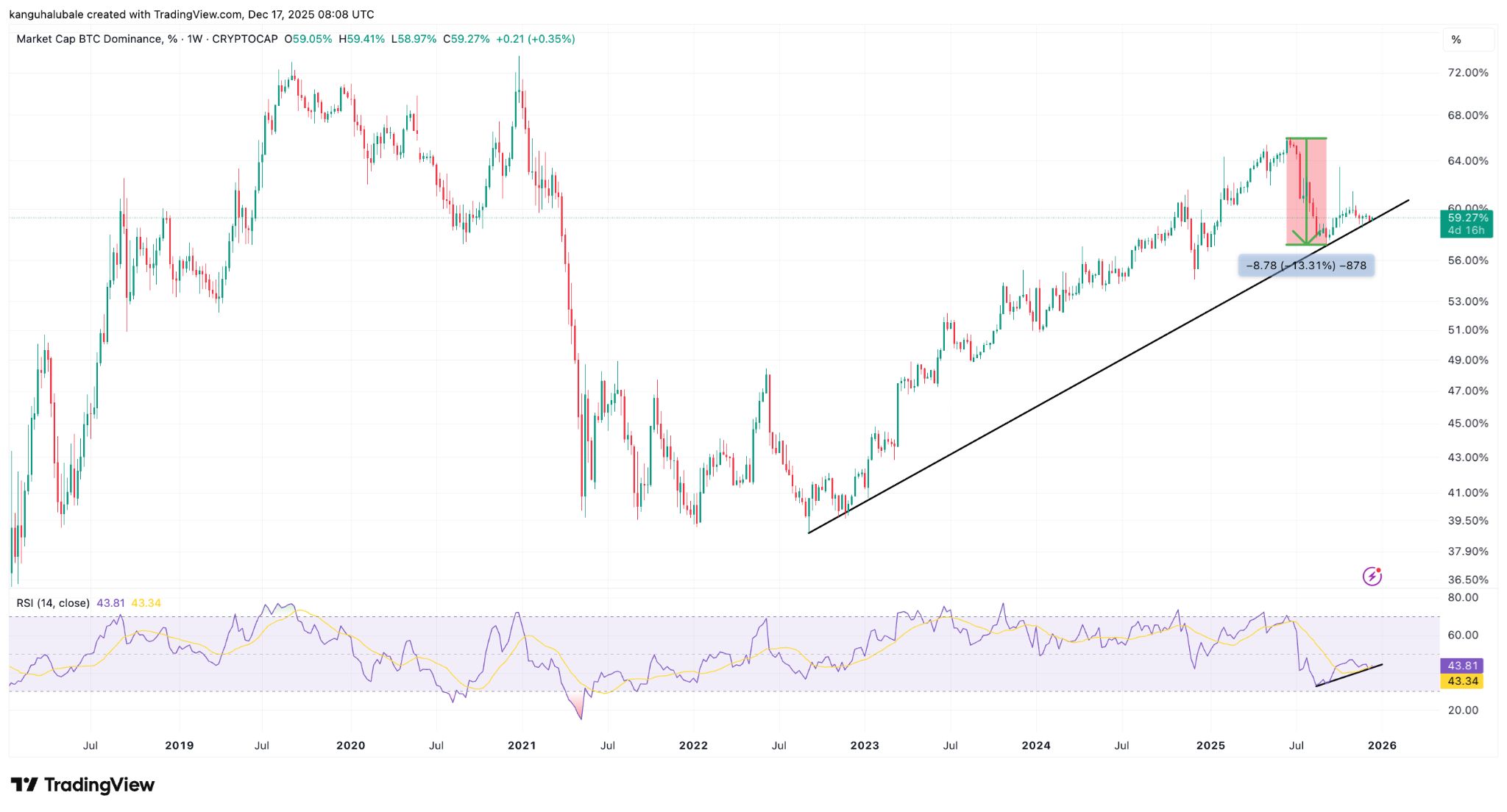
Task: Click the -8.78 (-13.31%) measurement label
Action: point(1305,266)
